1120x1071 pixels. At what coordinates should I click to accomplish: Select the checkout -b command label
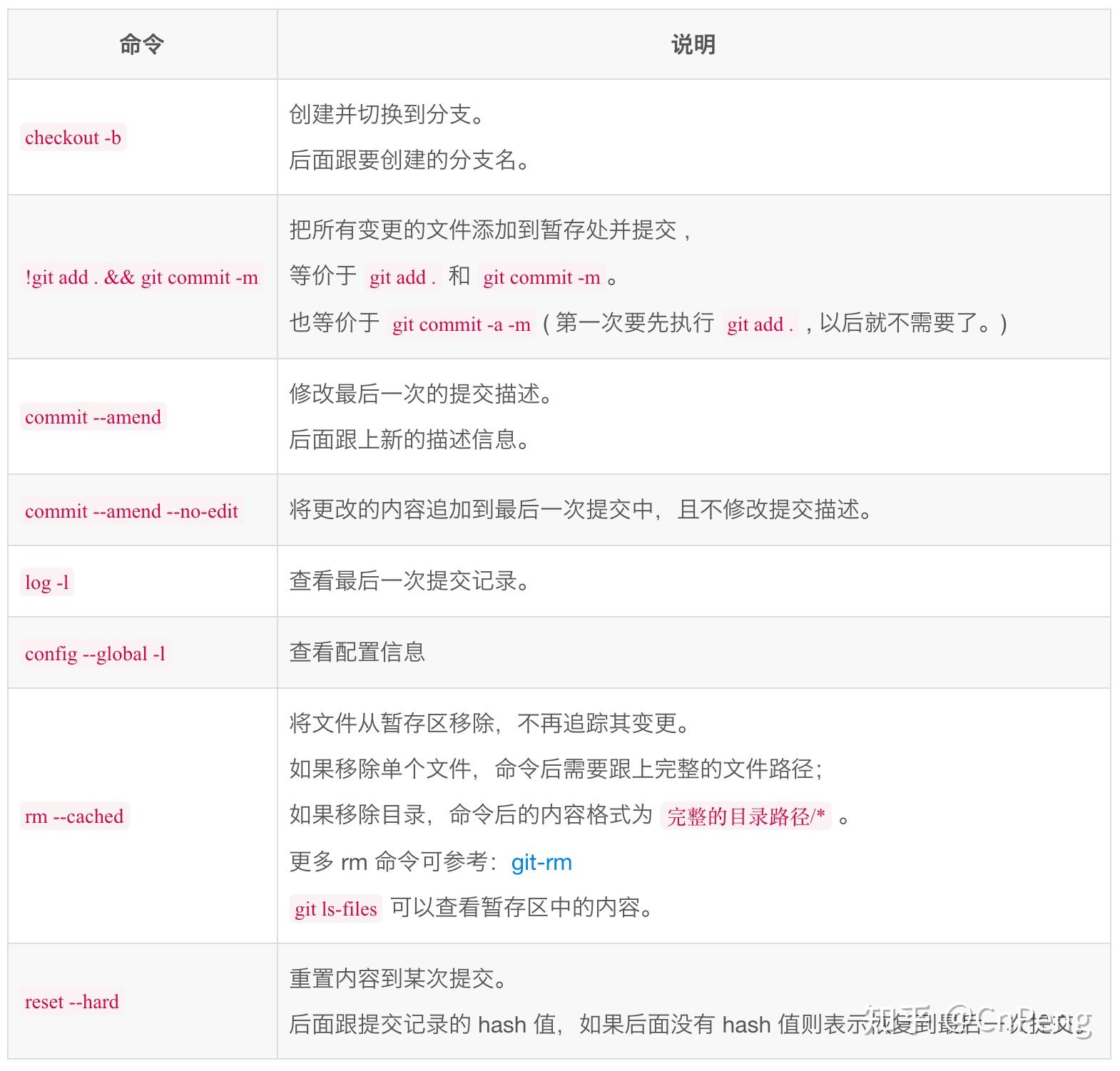pos(73,137)
